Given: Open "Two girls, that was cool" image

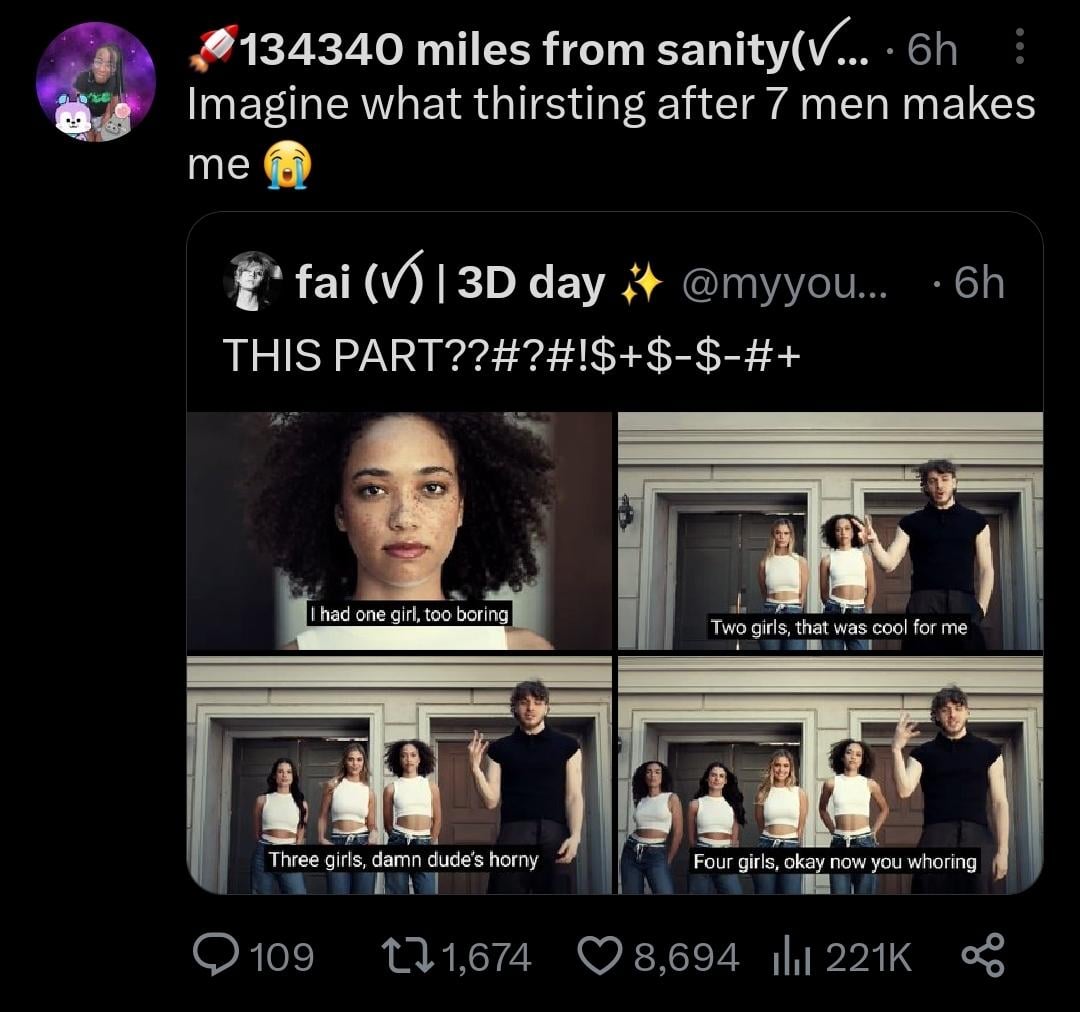Looking at the screenshot, I should pyautogui.click(x=830, y=531).
